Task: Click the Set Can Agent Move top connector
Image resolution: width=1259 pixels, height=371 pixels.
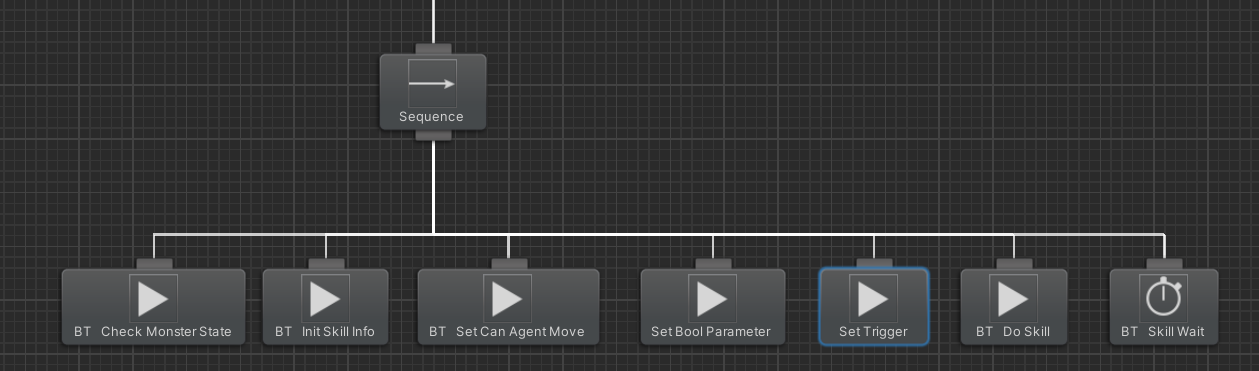Action: click(508, 264)
